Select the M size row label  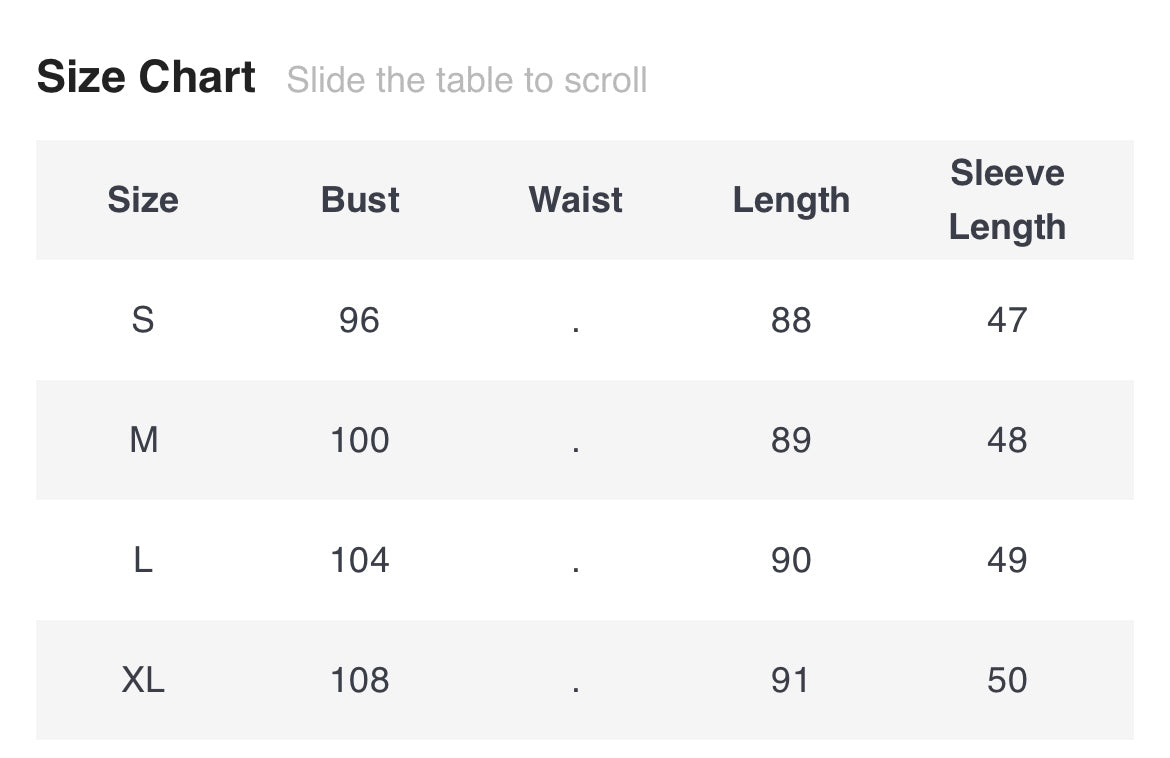pyautogui.click(x=143, y=440)
